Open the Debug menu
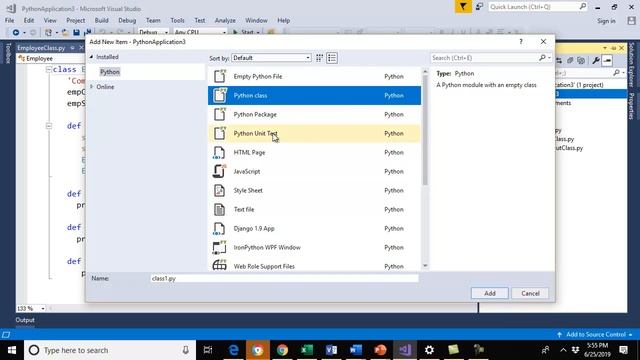The width and height of the screenshot is (640, 360). coord(127,20)
